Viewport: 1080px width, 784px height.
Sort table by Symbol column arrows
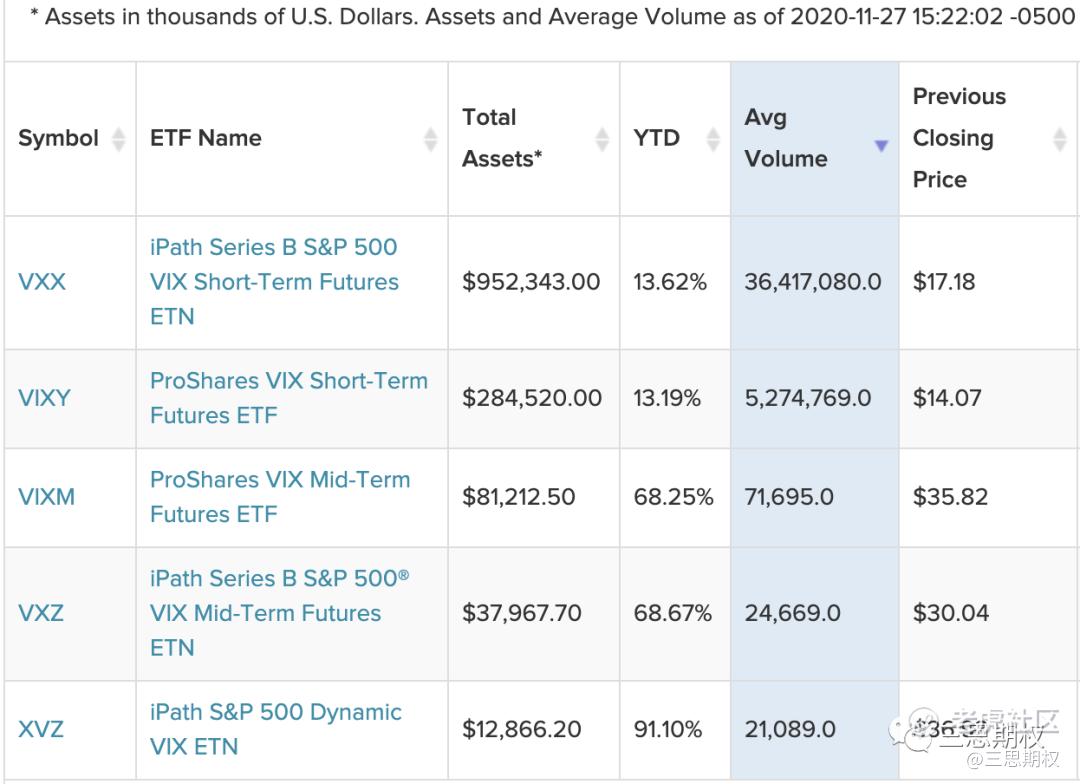[x=119, y=139]
